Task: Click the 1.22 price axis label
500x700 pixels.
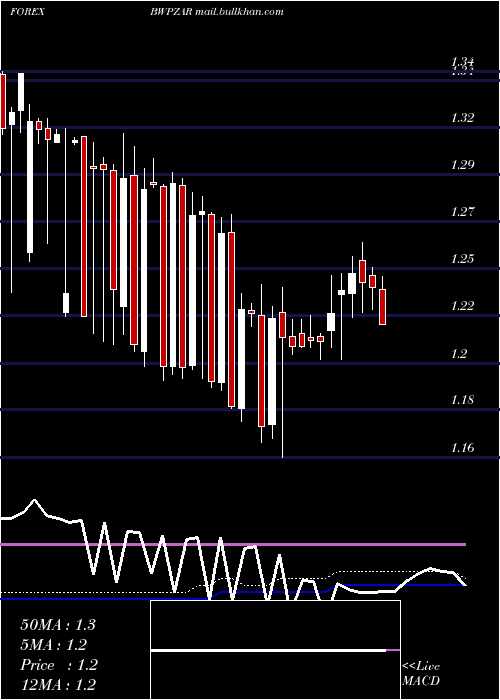Action: (462, 306)
